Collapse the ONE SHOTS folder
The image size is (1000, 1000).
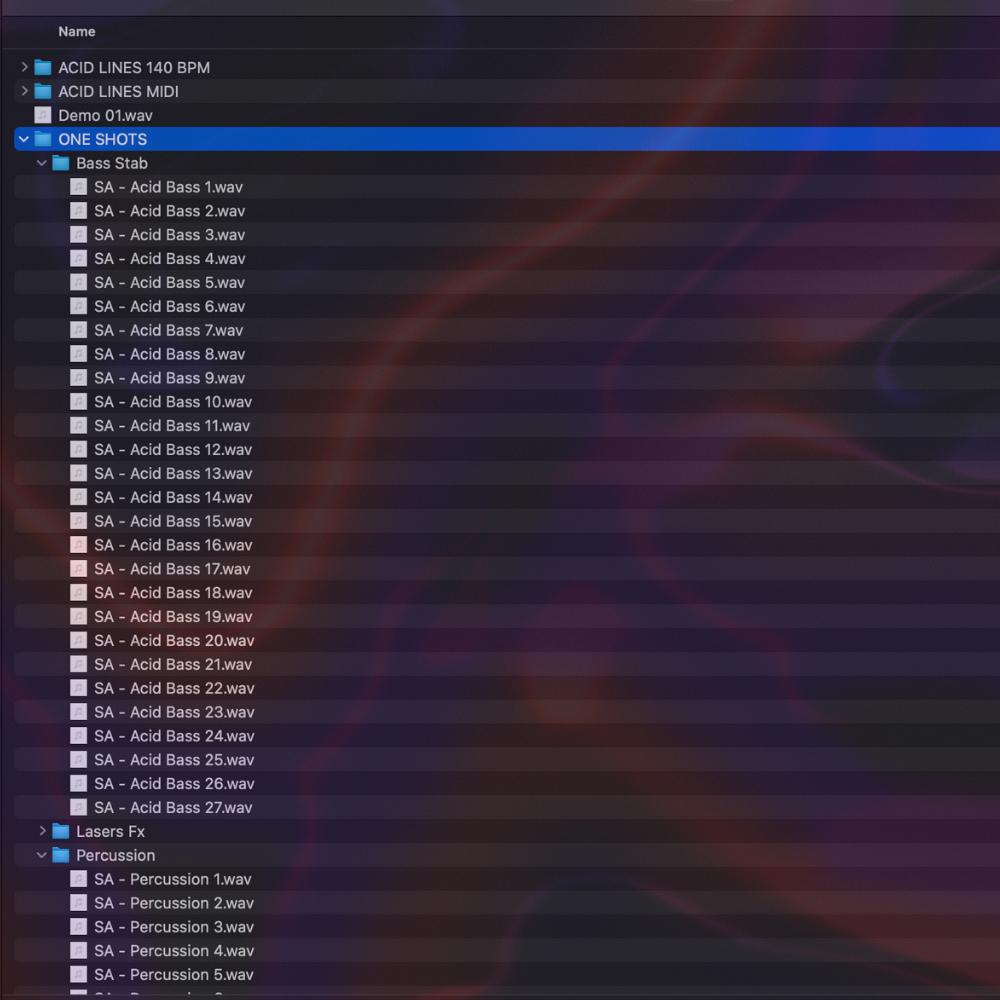(24, 139)
